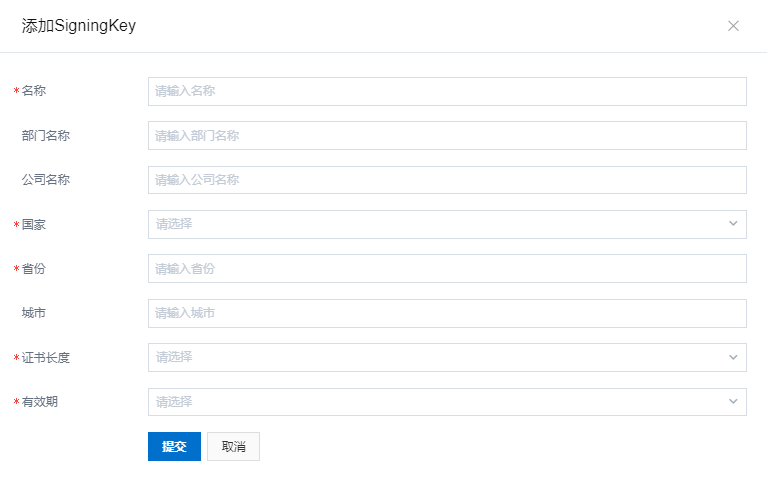Select the 省份 input field

pyautogui.click(x=446, y=268)
